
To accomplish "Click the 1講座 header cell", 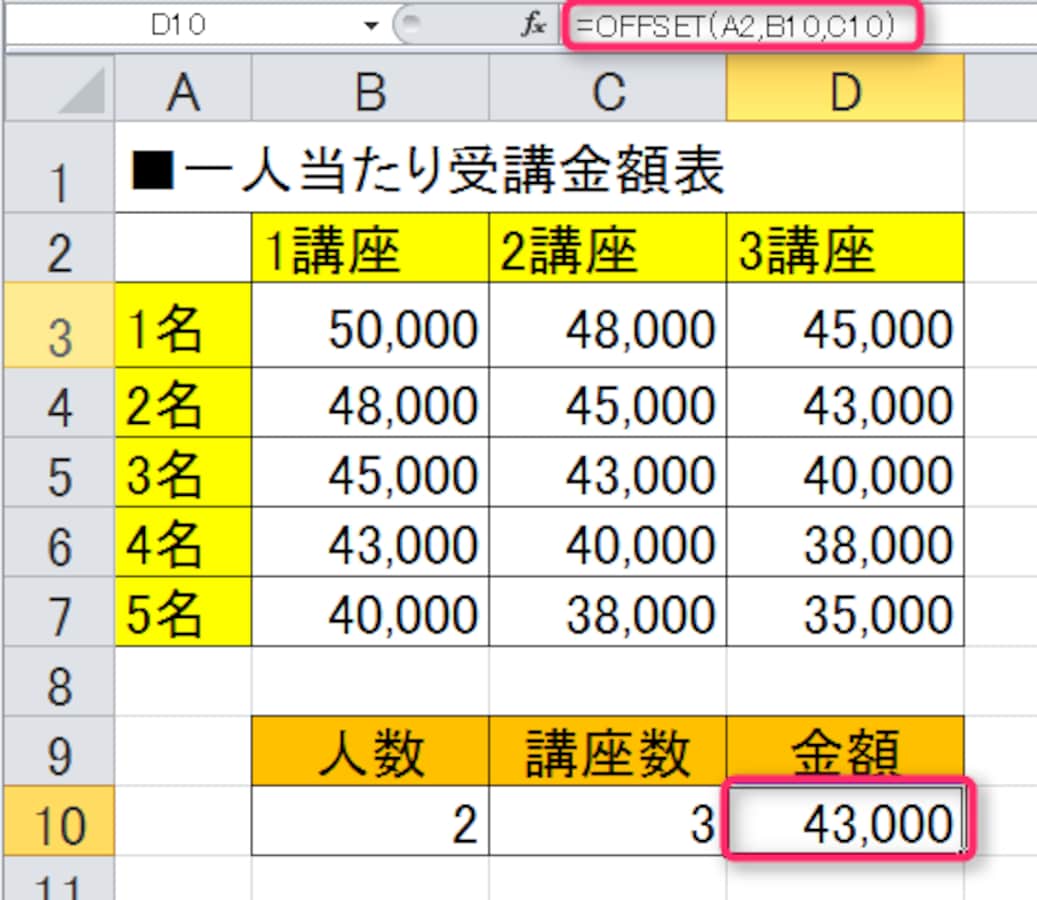I will coord(370,248).
